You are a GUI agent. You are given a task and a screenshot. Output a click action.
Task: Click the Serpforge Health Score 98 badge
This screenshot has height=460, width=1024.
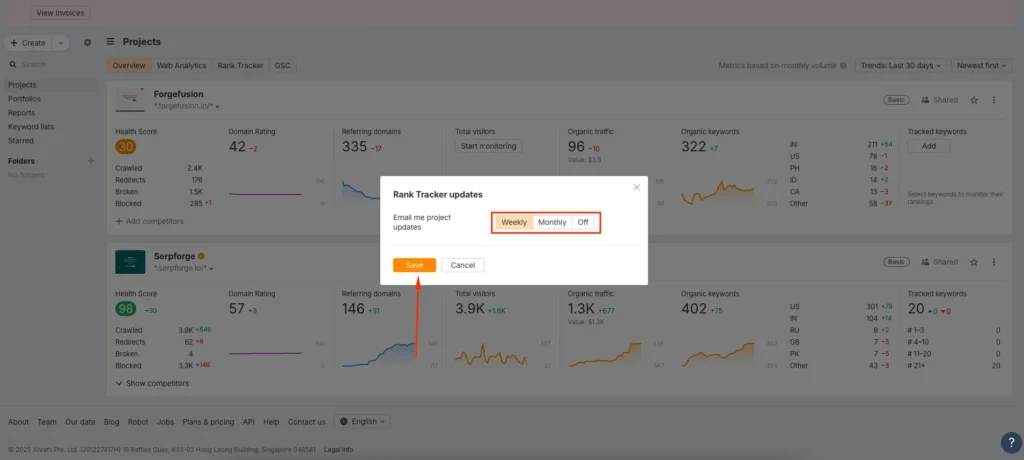(x=125, y=309)
